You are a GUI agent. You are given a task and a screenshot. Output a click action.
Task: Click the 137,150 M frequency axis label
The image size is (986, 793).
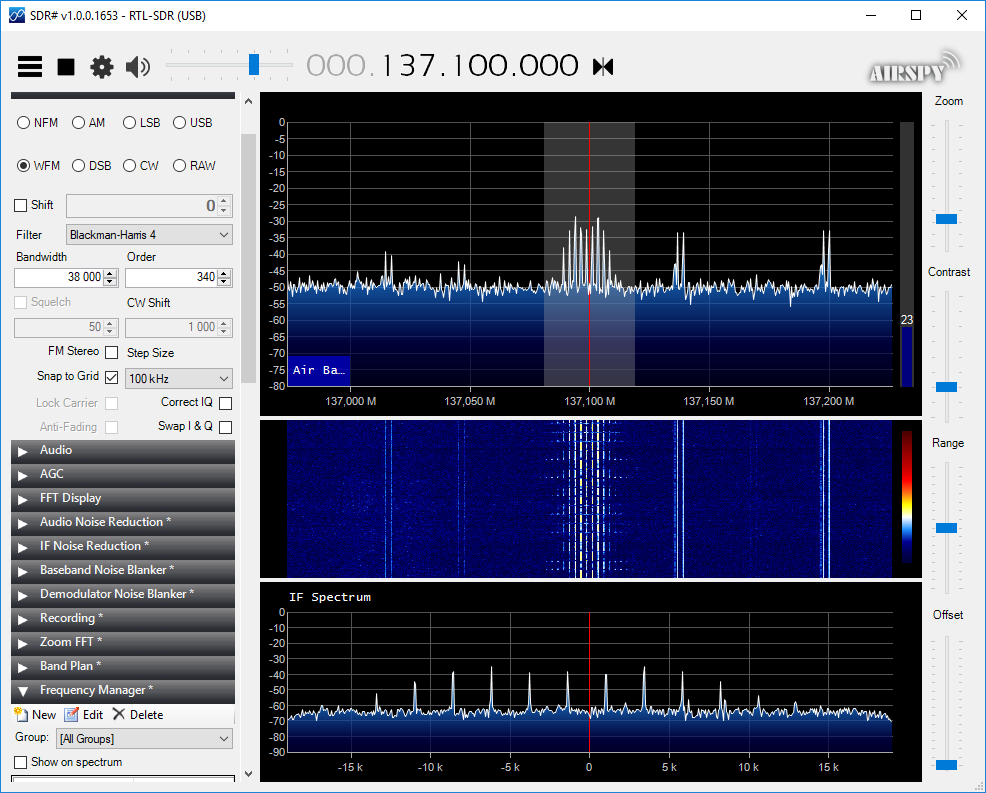709,401
